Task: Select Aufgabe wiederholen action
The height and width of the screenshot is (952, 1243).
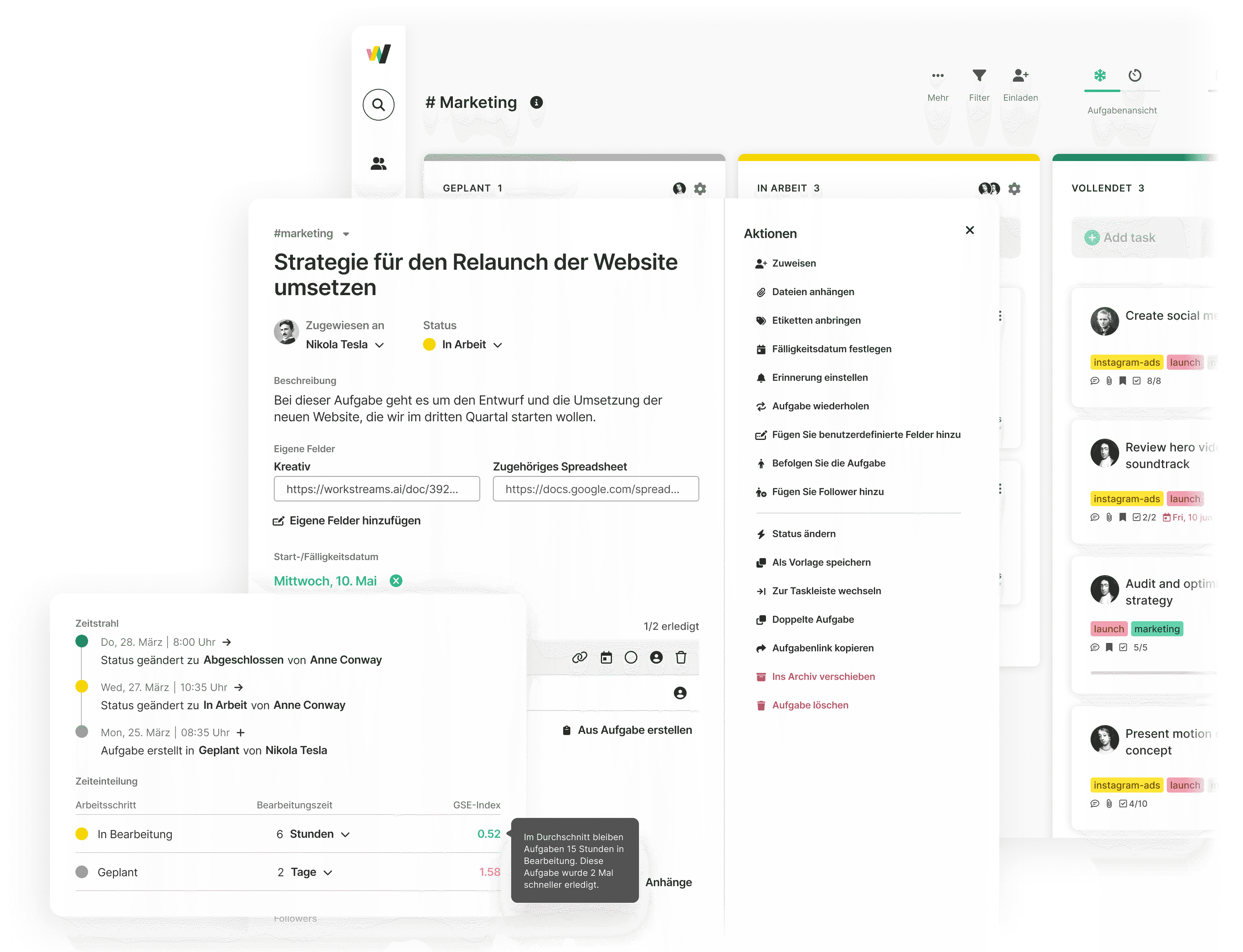Action: click(820, 406)
